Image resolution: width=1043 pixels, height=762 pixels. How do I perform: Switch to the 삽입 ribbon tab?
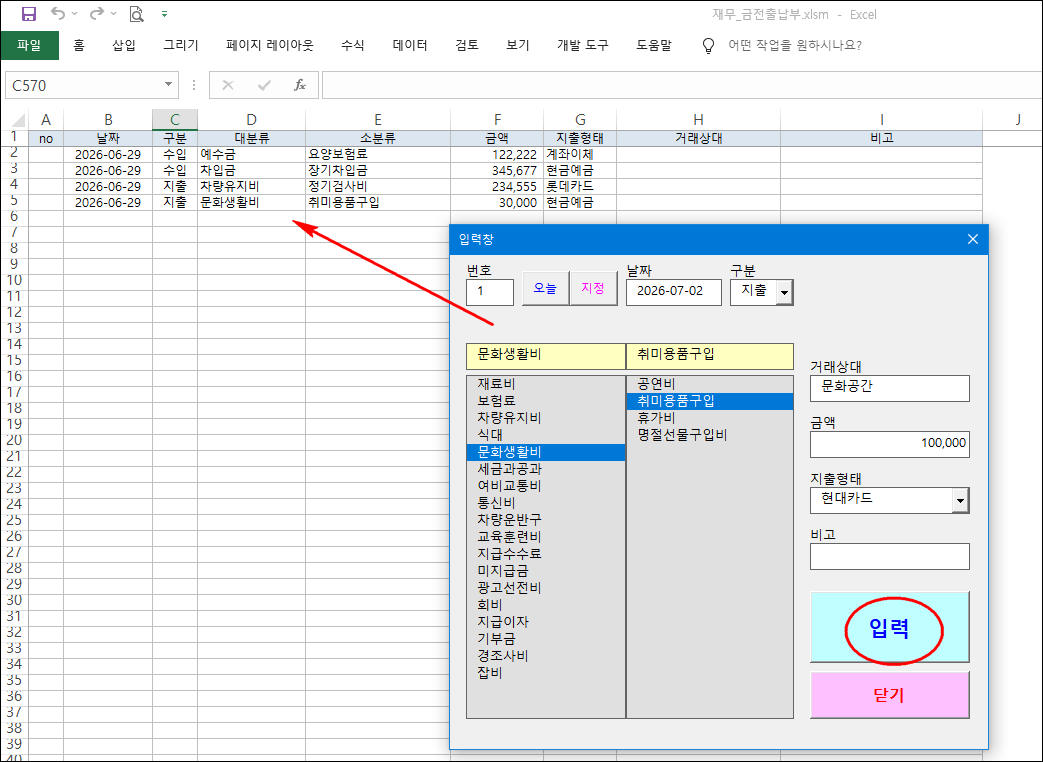[124, 45]
